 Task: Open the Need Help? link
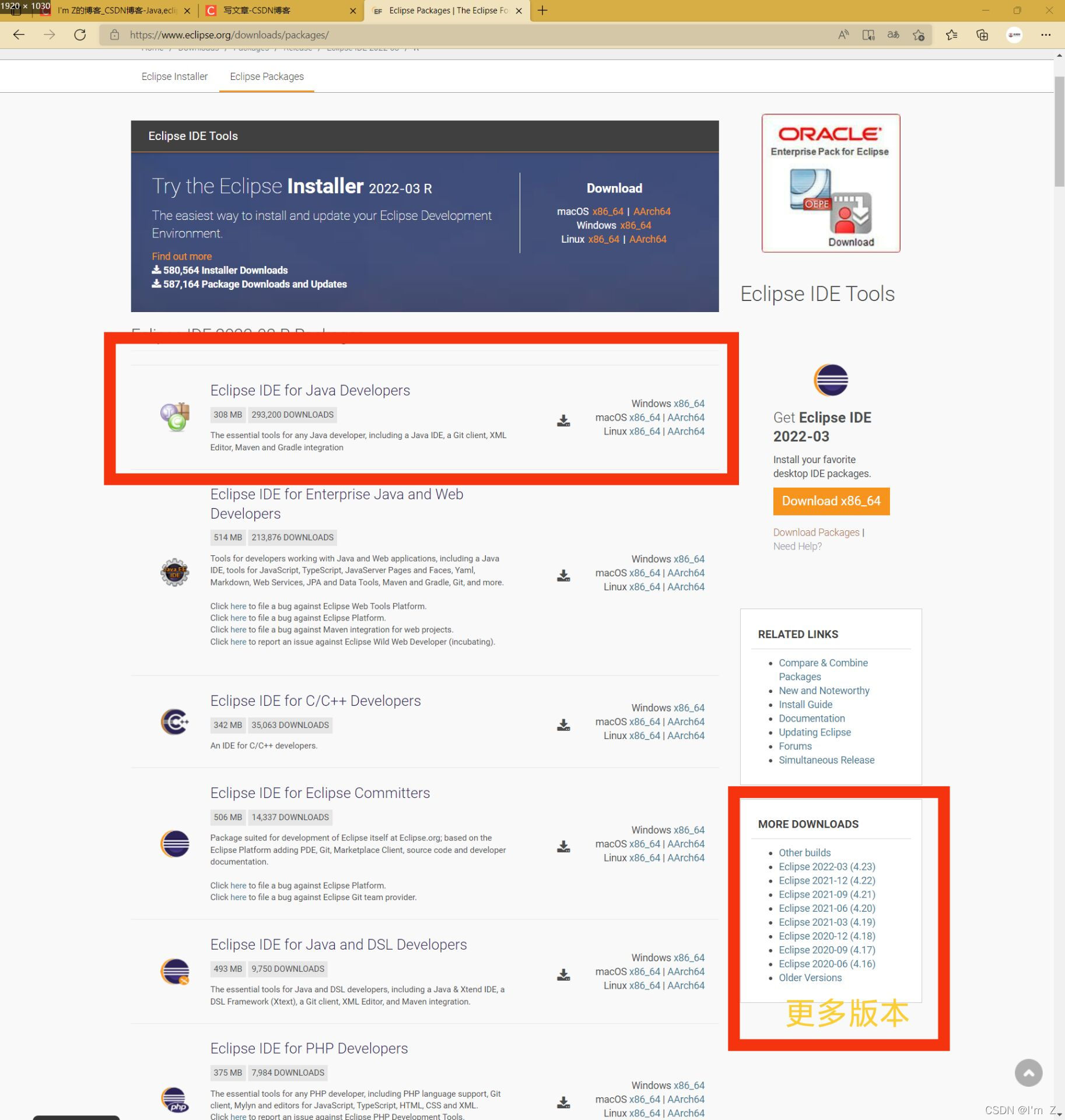coord(797,546)
